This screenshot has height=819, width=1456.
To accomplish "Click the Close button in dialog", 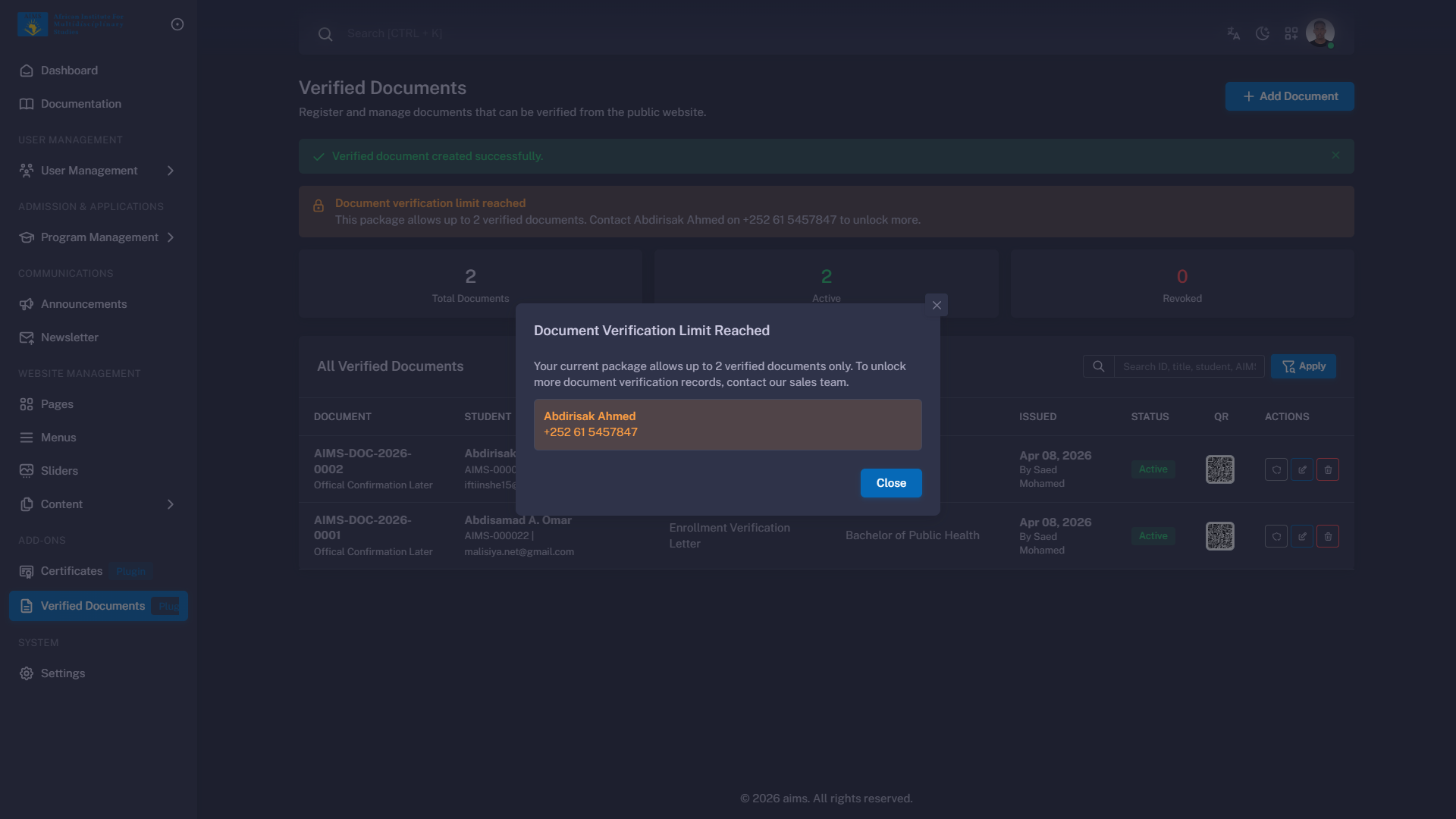I will 891,483.
